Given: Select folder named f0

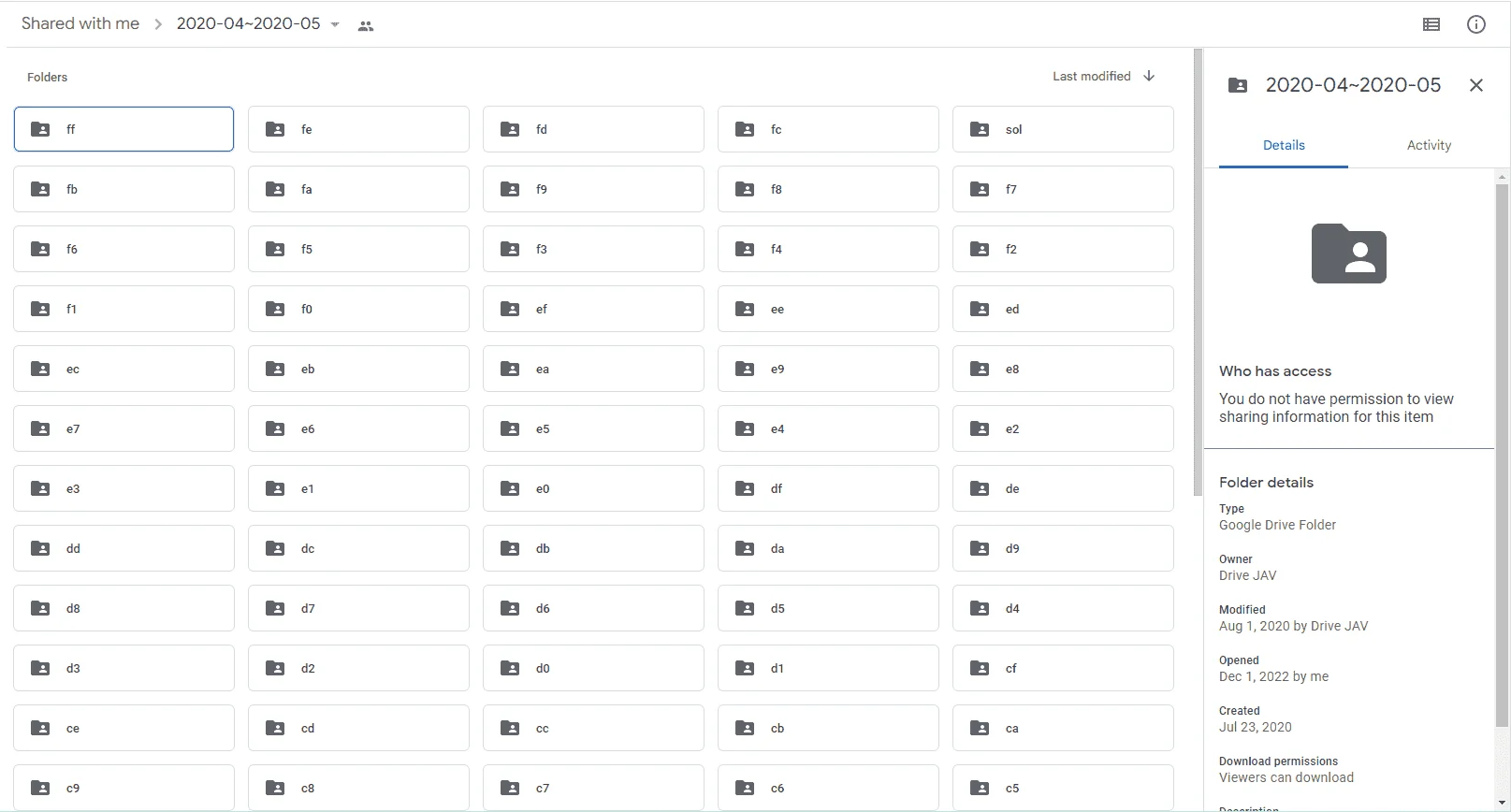Looking at the screenshot, I should coord(358,309).
